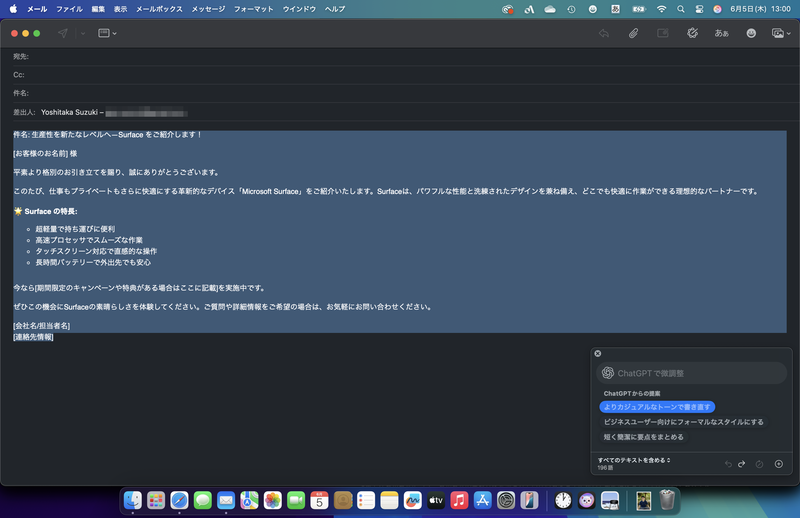Open the メール menu

tap(37, 9)
